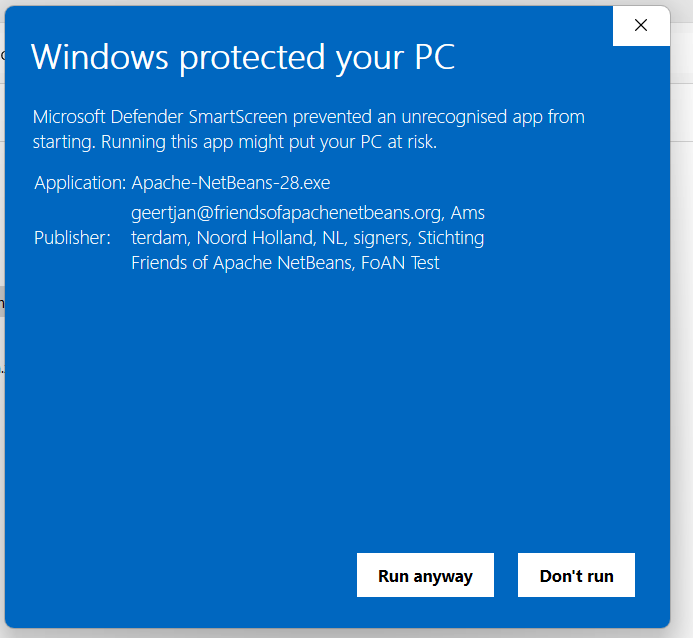Click the Apache-NetBeans-28.exe application name
This screenshot has height=638, width=693.
click(231, 183)
